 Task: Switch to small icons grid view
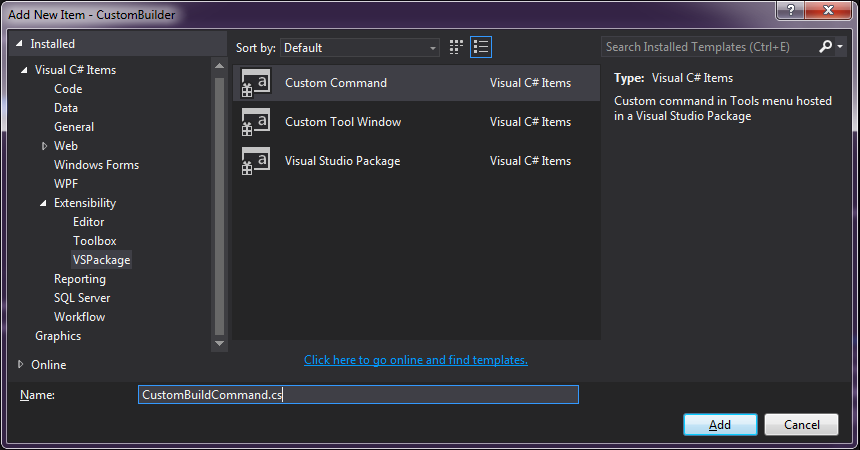(456, 47)
